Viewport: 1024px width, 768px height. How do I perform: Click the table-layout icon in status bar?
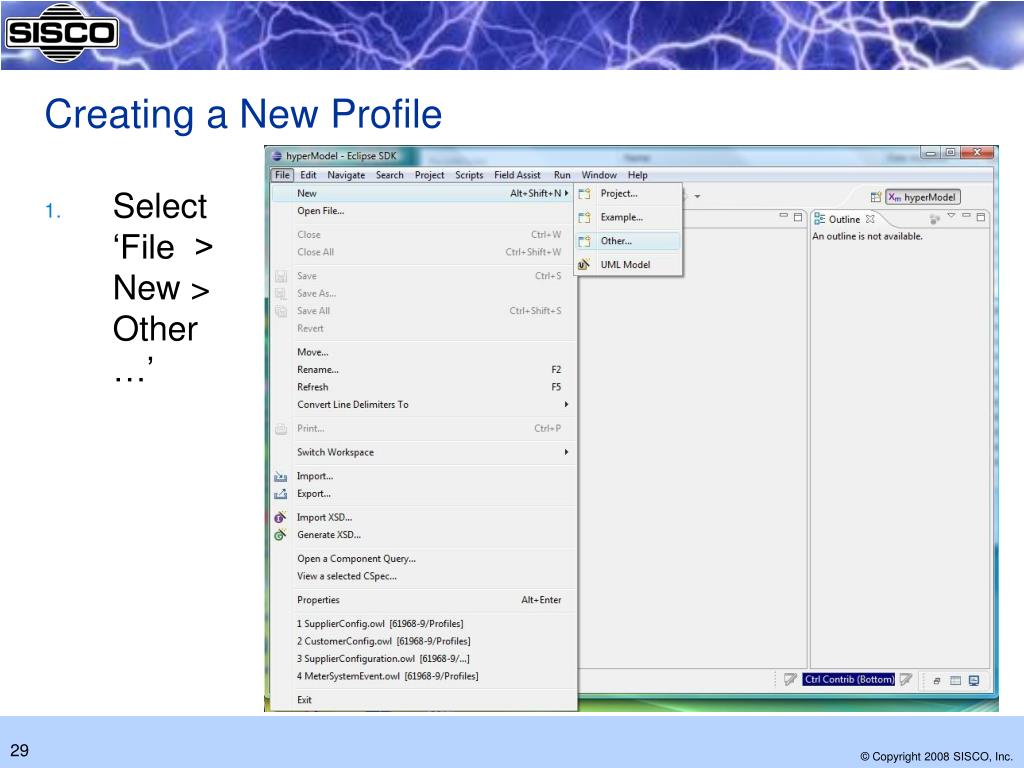pyautogui.click(x=955, y=681)
